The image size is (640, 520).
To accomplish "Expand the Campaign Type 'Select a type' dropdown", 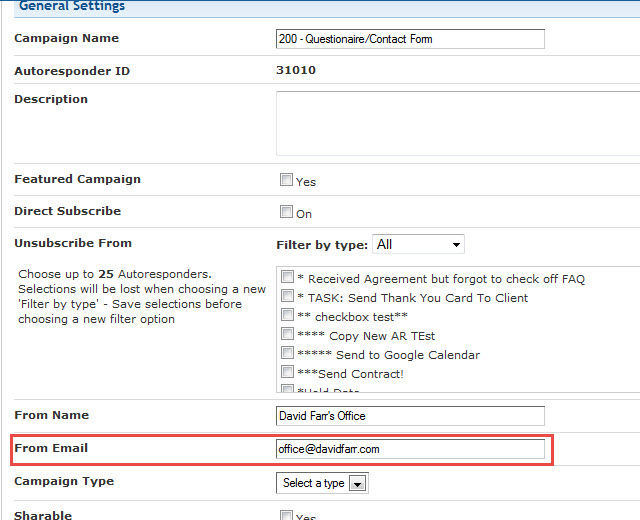I will [x=322, y=483].
